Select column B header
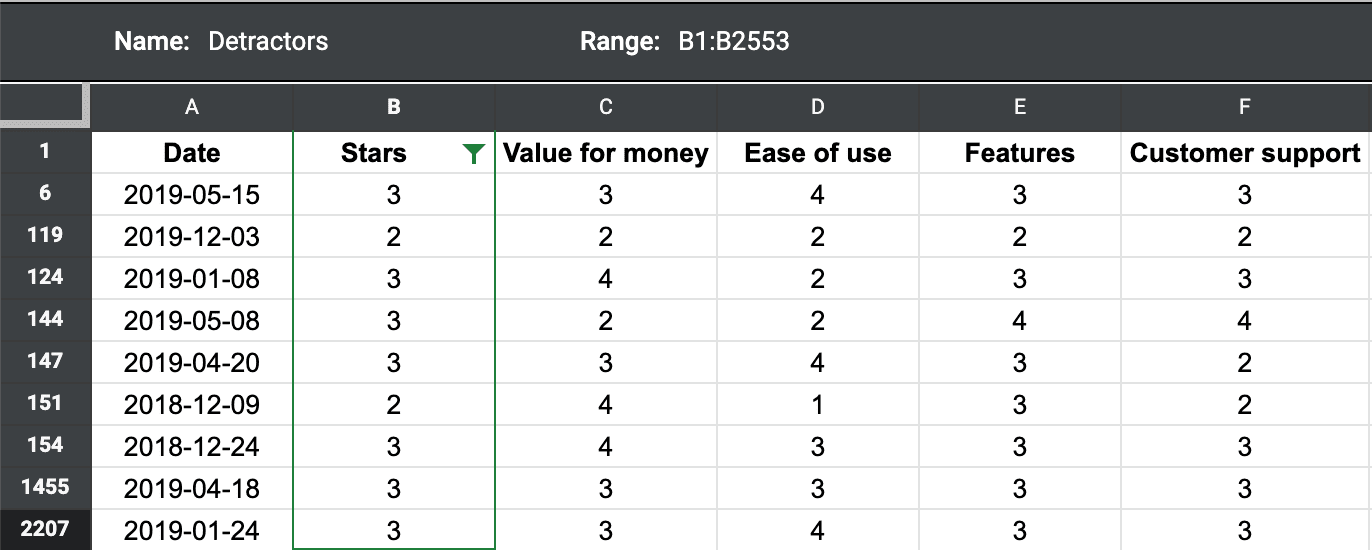The image size is (1372, 550). coord(394,107)
